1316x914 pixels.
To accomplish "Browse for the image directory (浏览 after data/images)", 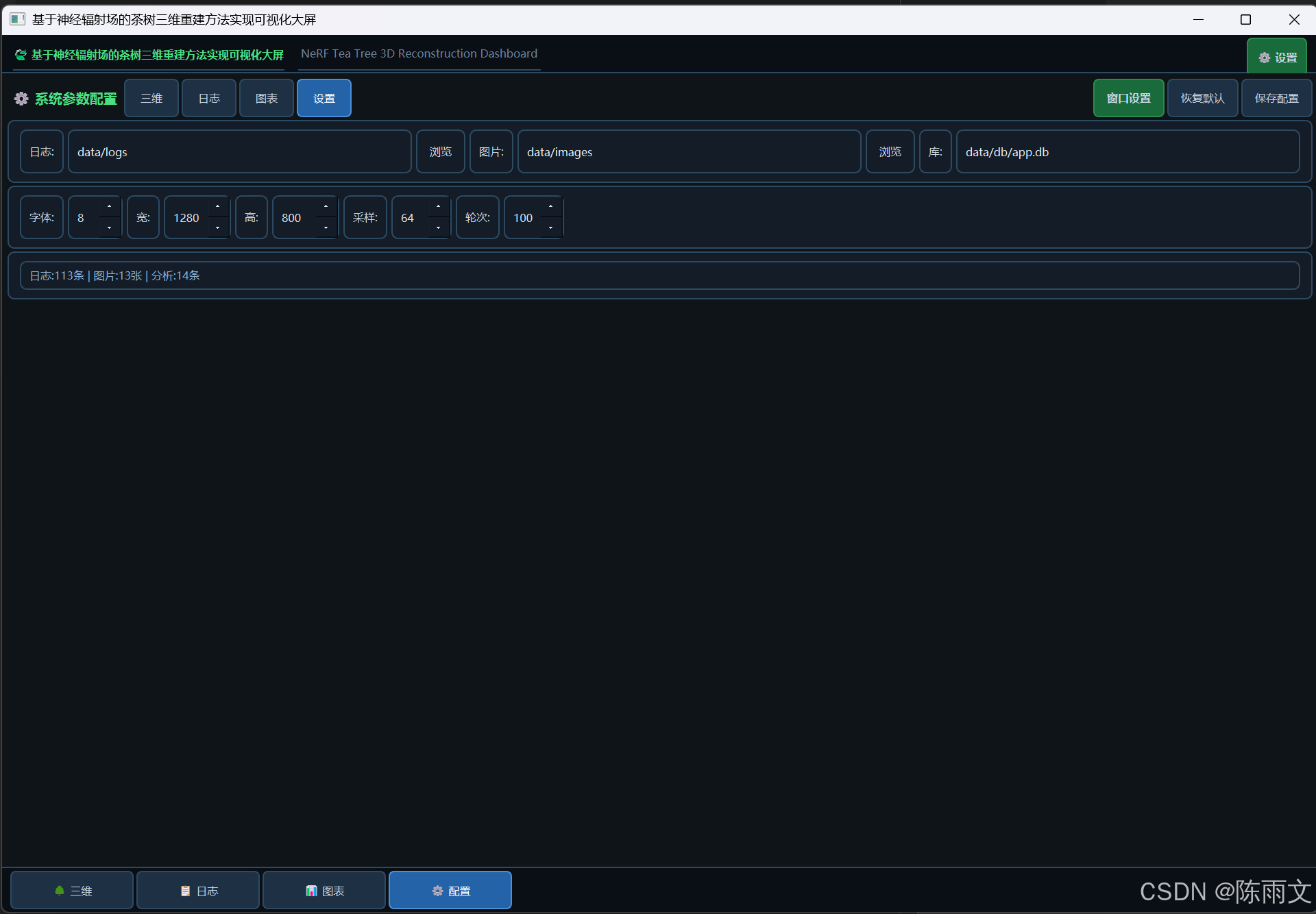I will point(890,151).
